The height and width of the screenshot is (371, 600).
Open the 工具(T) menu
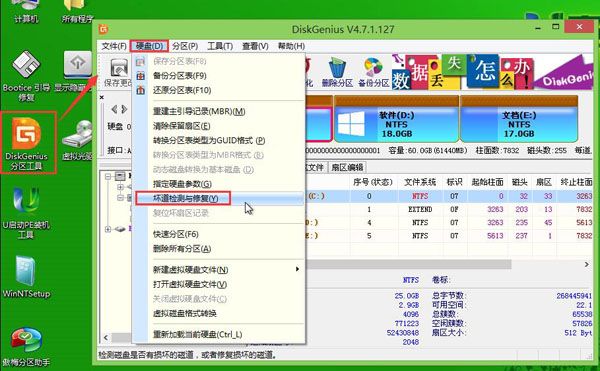tap(220, 46)
